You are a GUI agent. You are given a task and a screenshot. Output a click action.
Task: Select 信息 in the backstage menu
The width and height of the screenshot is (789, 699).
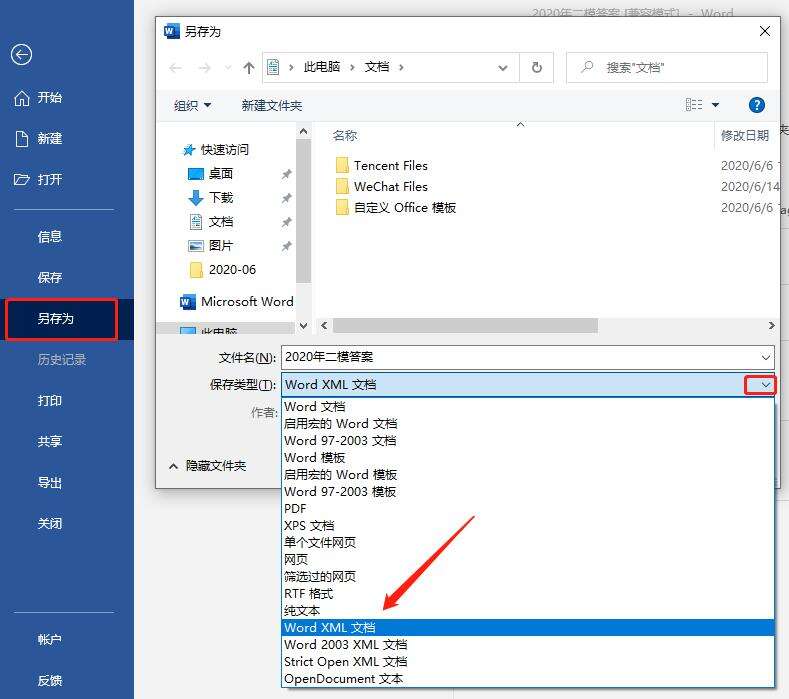click(49, 237)
